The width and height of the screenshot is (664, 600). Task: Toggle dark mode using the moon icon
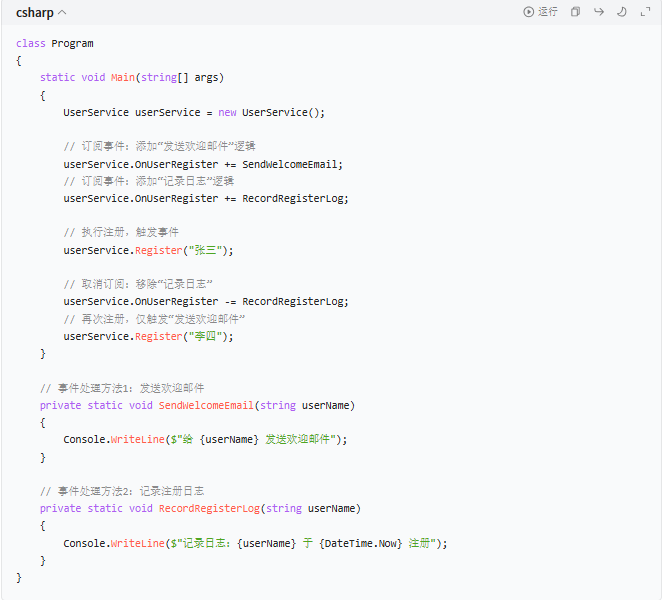[x=621, y=12]
